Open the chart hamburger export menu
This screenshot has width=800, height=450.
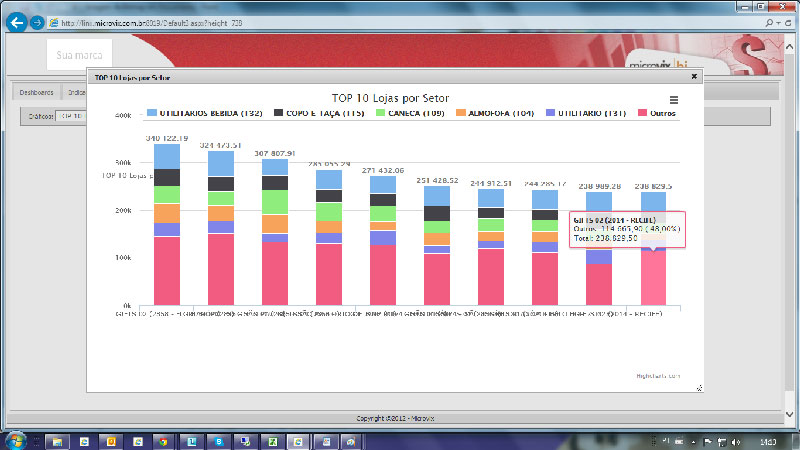click(674, 100)
